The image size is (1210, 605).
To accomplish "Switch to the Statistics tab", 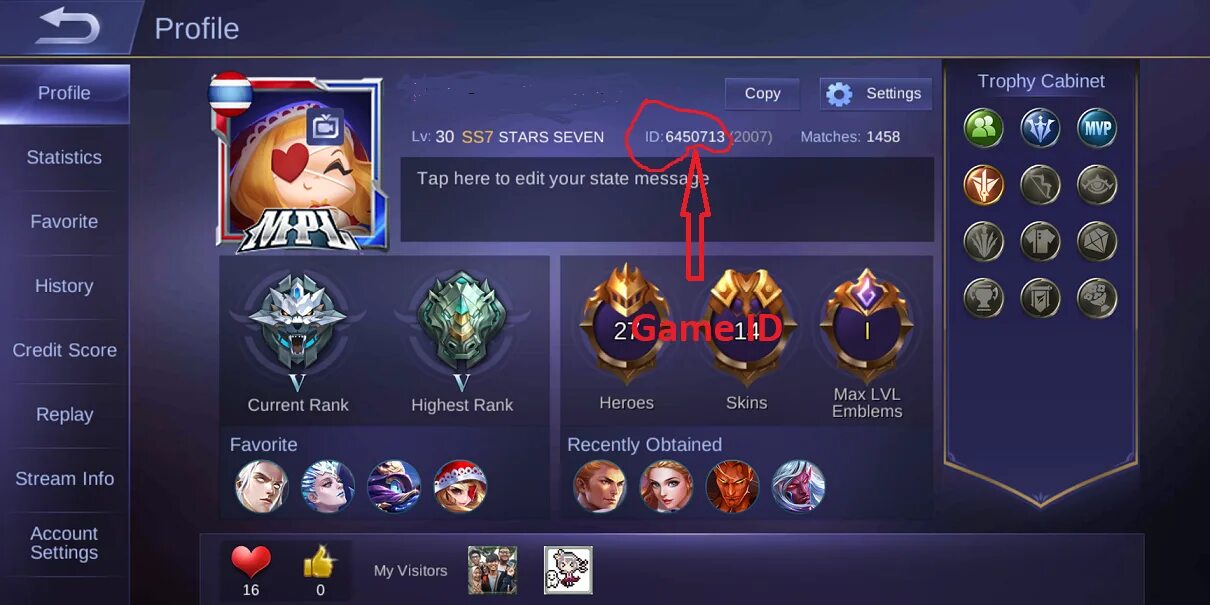I will point(64,157).
